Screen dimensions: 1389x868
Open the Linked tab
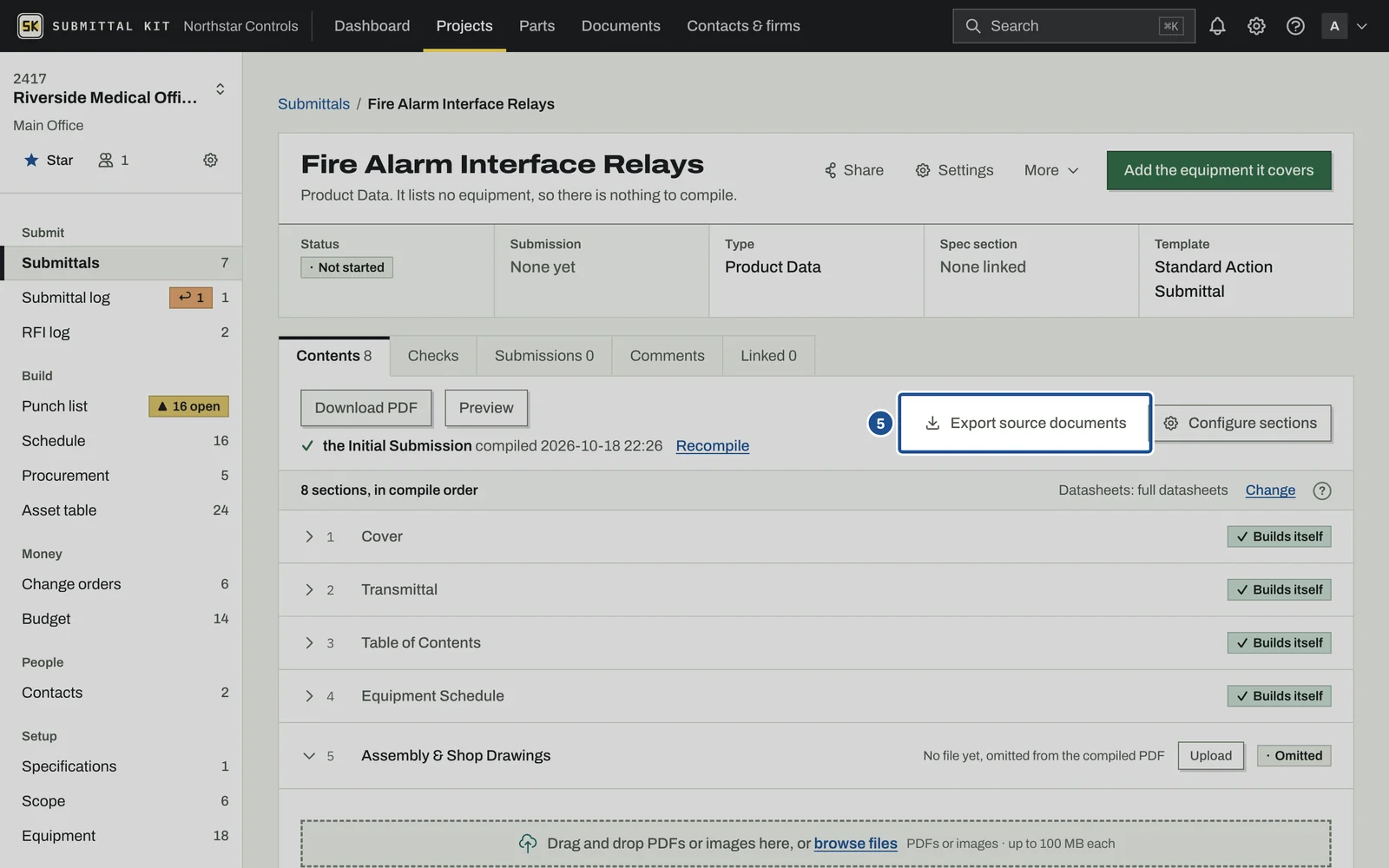pyautogui.click(x=768, y=356)
